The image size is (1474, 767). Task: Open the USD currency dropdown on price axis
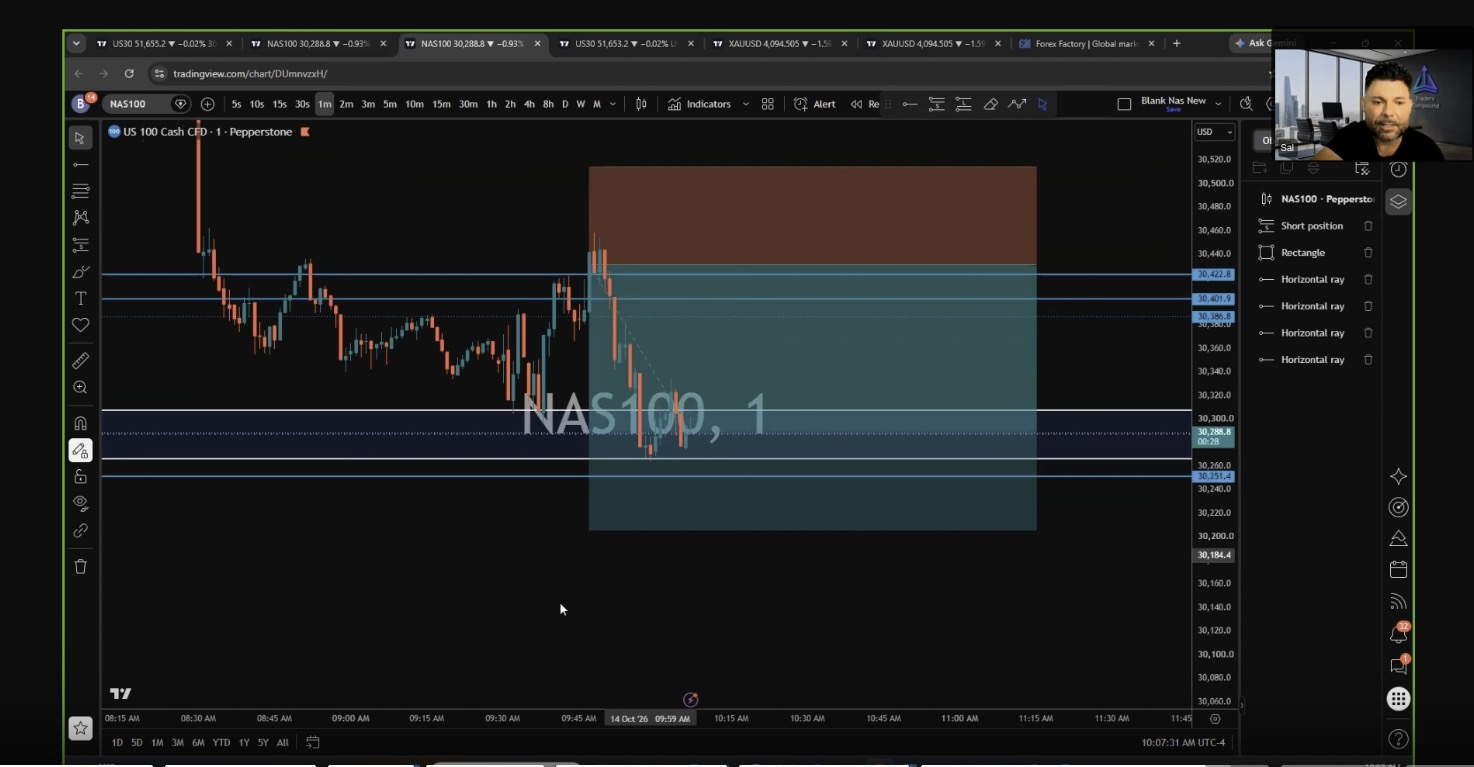[1215, 132]
